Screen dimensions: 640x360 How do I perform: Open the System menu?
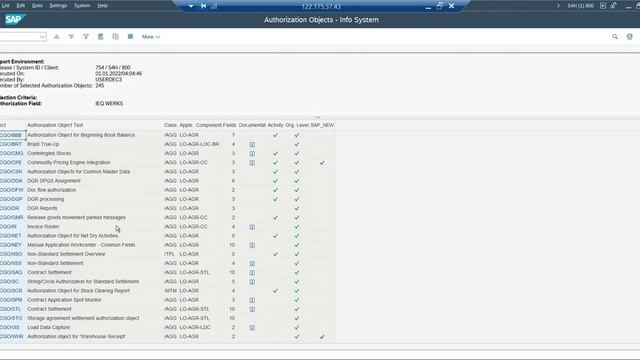[x=82, y=6]
